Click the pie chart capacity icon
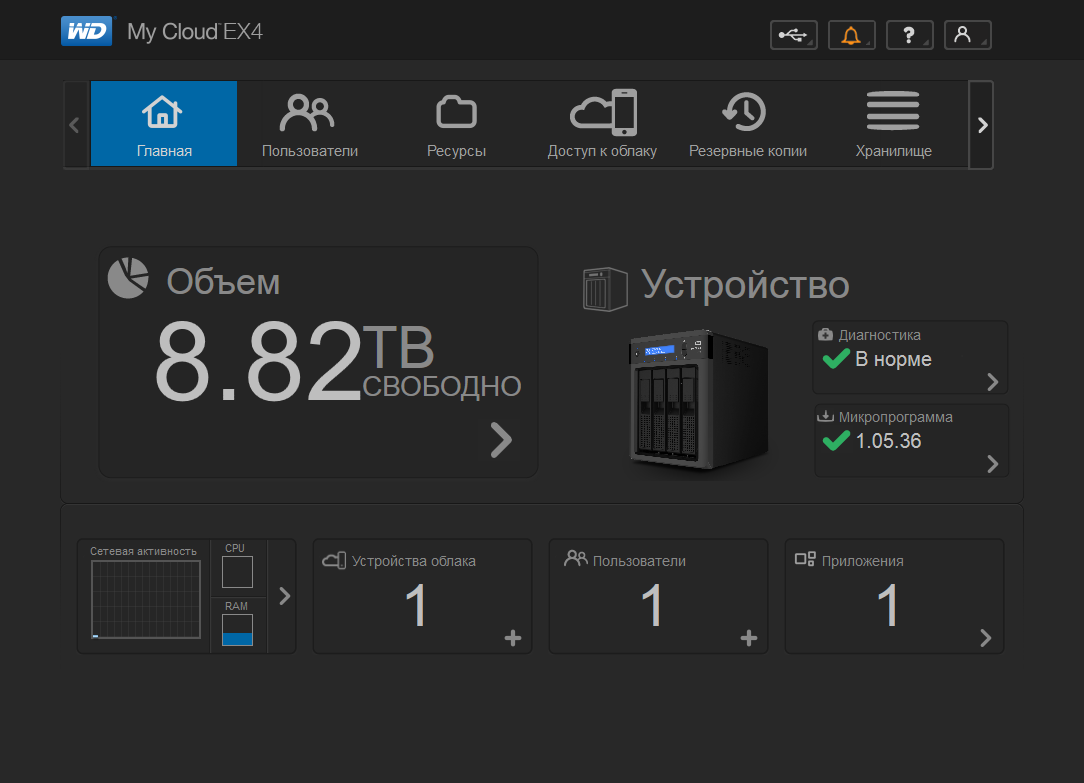Image resolution: width=1084 pixels, height=783 pixels. click(128, 277)
